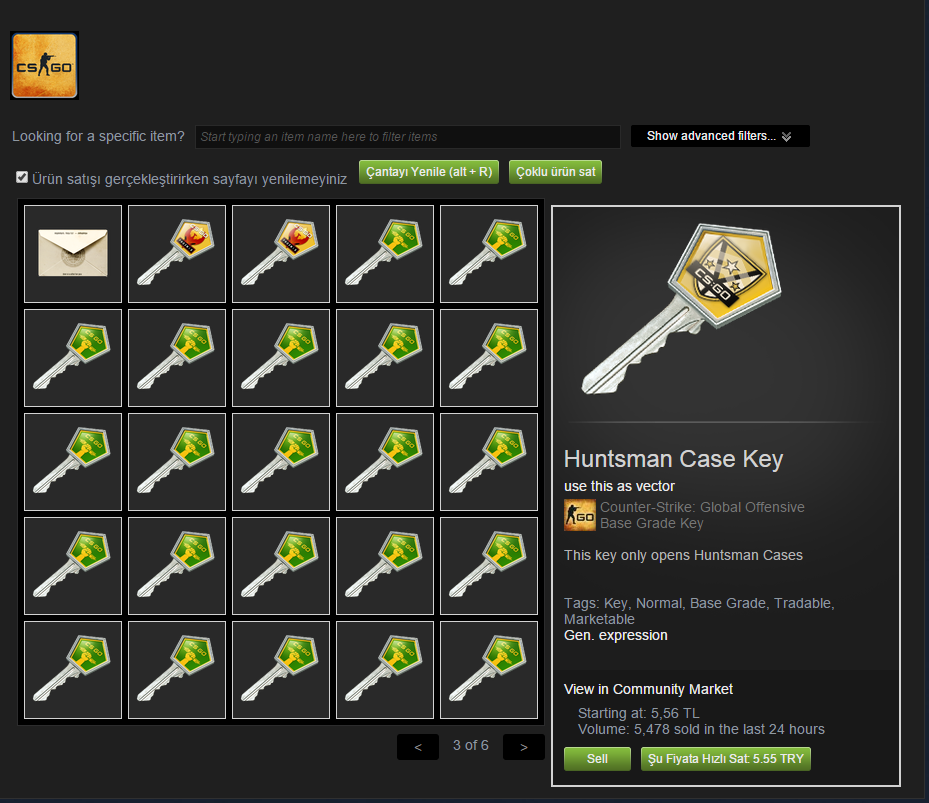
Task: Click the Çantayı Yenile (alt + R) button
Action: [429, 172]
